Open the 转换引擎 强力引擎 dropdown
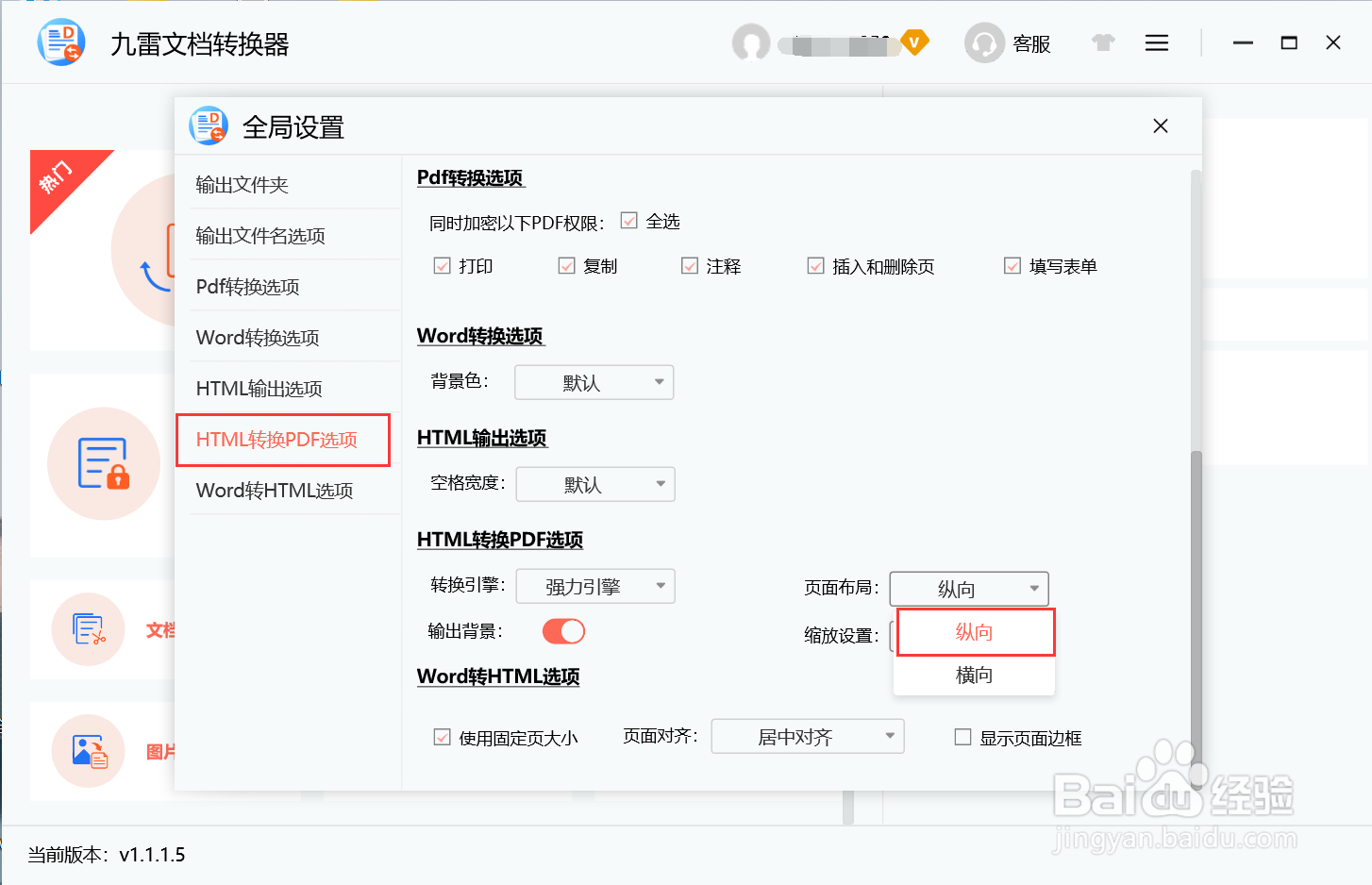This screenshot has height=885, width=1372. (x=594, y=586)
